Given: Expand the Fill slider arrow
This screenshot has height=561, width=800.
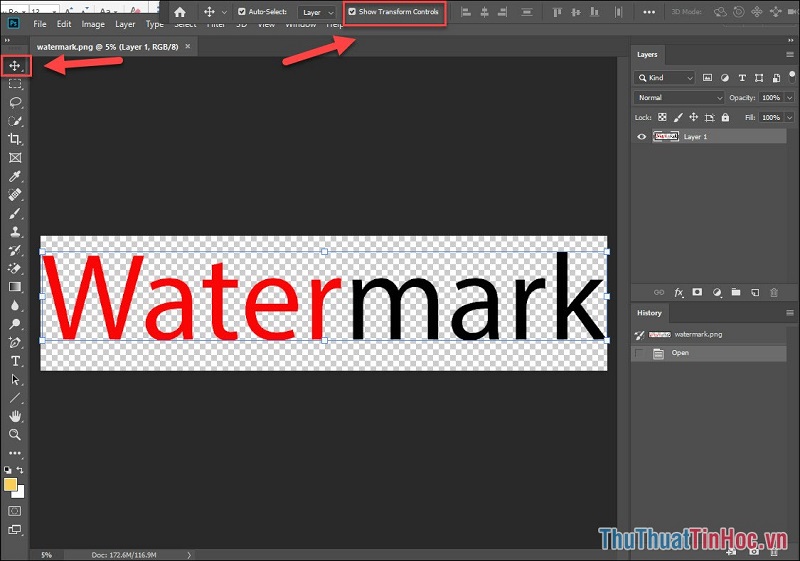Looking at the screenshot, I should coord(790,117).
